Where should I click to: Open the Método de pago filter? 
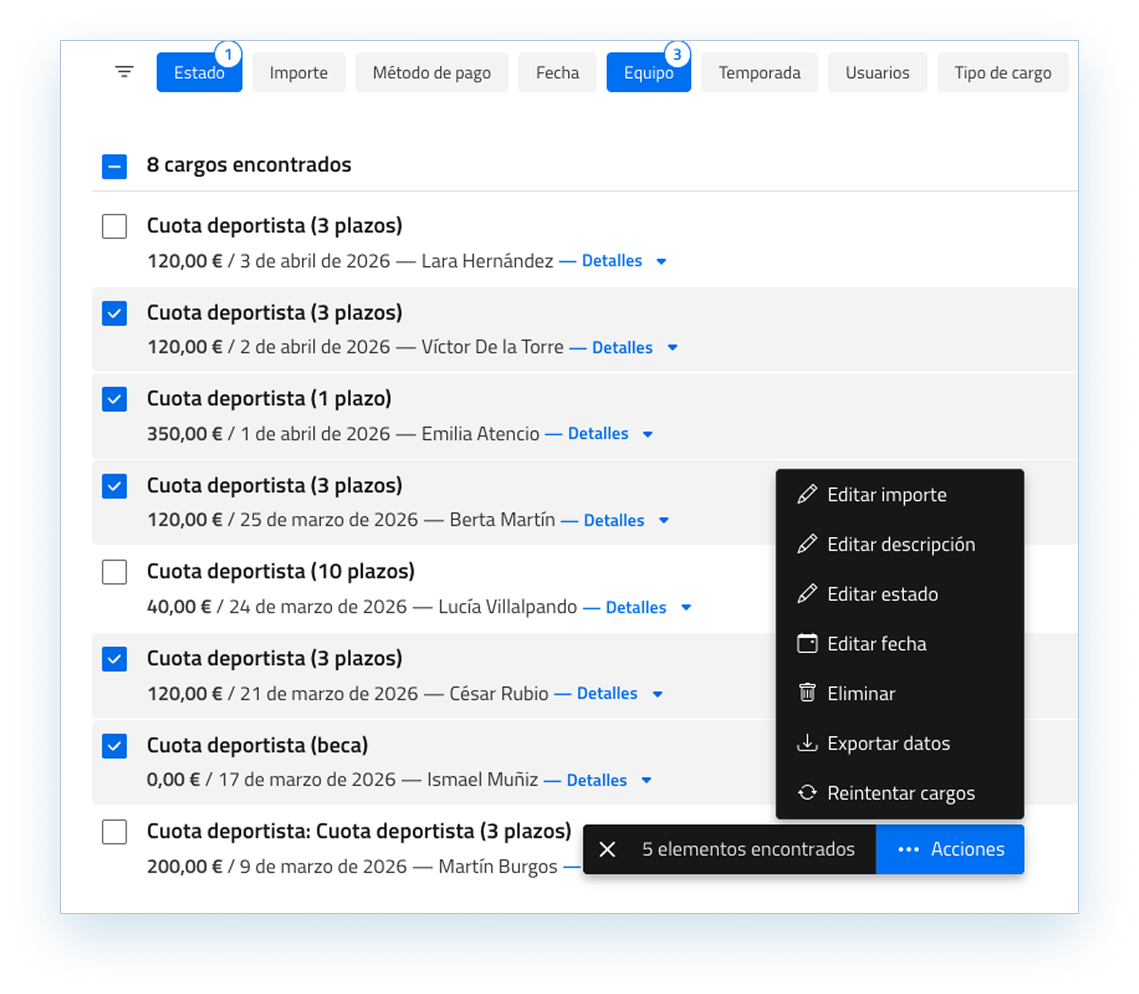(x=431, y=73)
